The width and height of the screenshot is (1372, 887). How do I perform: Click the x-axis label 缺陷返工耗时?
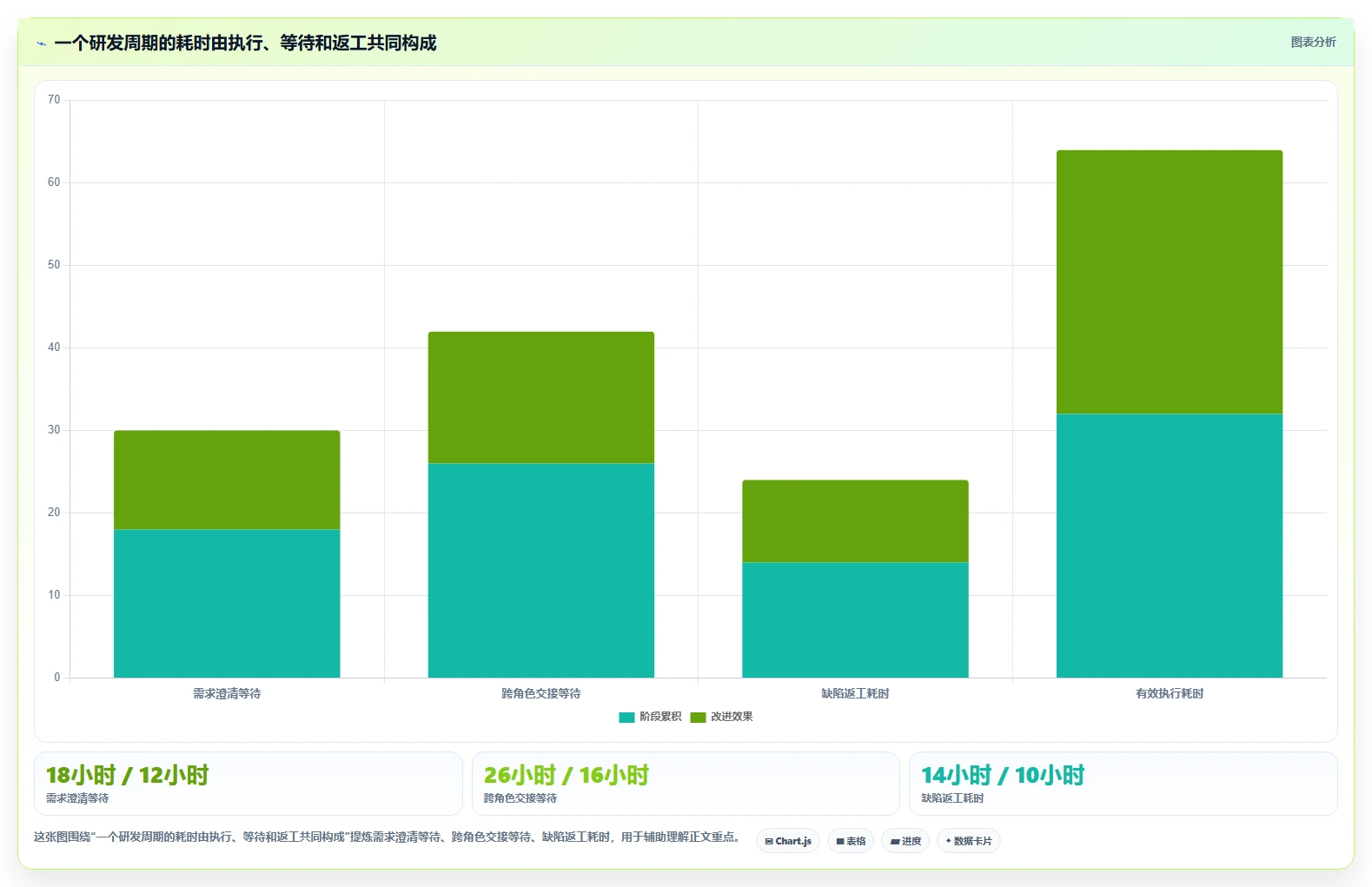pos(855,693)
